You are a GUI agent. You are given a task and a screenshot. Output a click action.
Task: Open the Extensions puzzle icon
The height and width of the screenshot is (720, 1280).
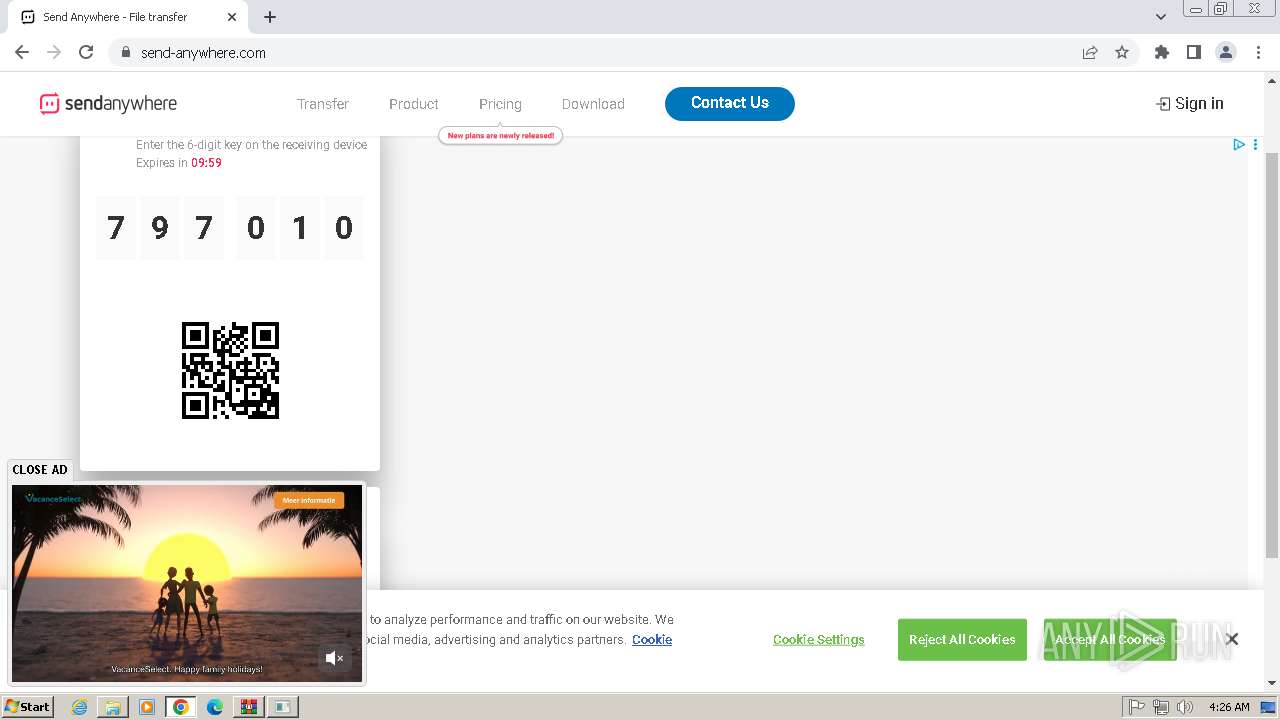point(1162,52)
